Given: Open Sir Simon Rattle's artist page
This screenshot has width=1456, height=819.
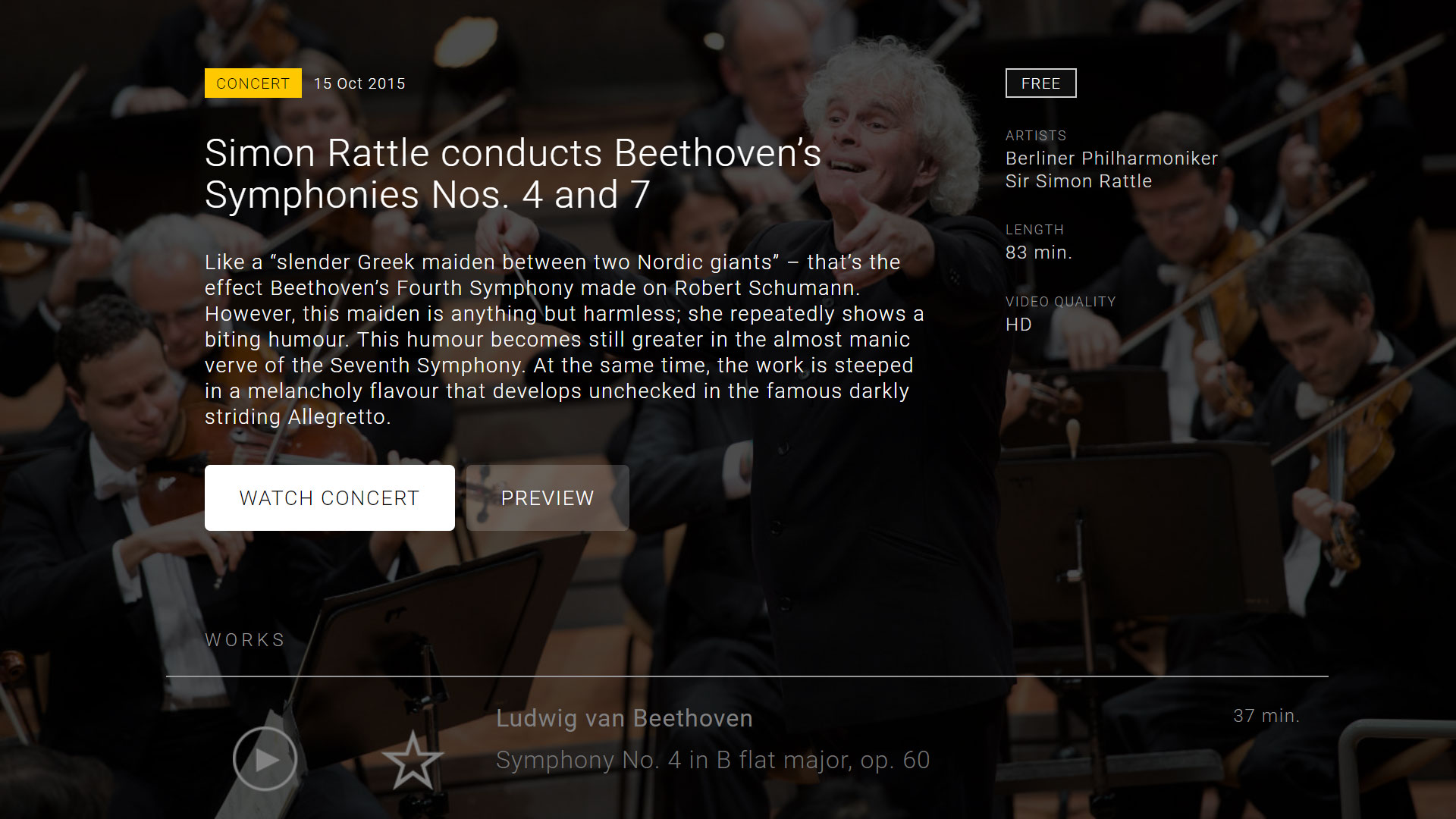Looking at the screenshot, I should (1078, 181).
